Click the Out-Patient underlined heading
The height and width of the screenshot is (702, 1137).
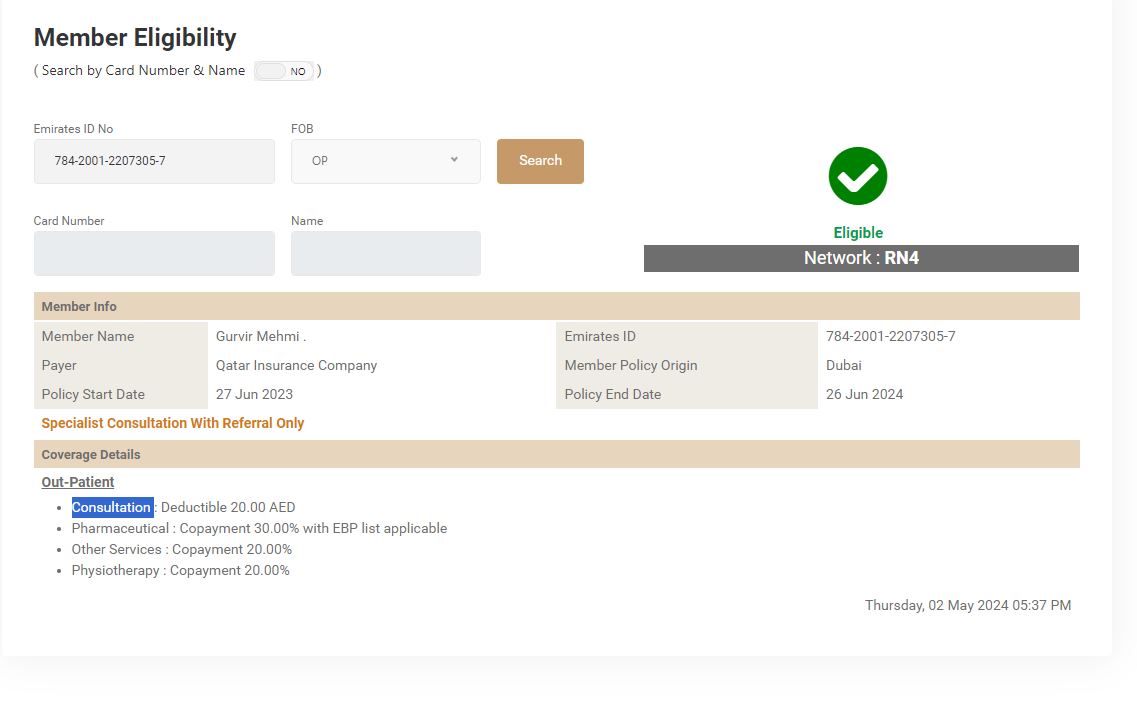click(78, 482)
